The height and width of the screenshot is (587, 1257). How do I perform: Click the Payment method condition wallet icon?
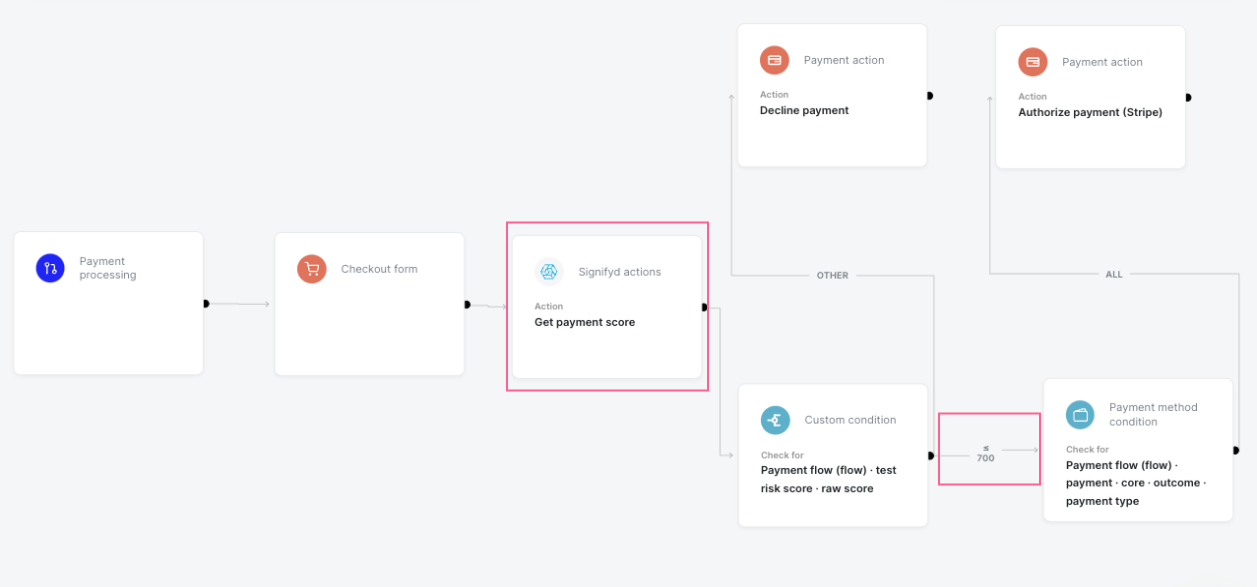coord(1080,414)
